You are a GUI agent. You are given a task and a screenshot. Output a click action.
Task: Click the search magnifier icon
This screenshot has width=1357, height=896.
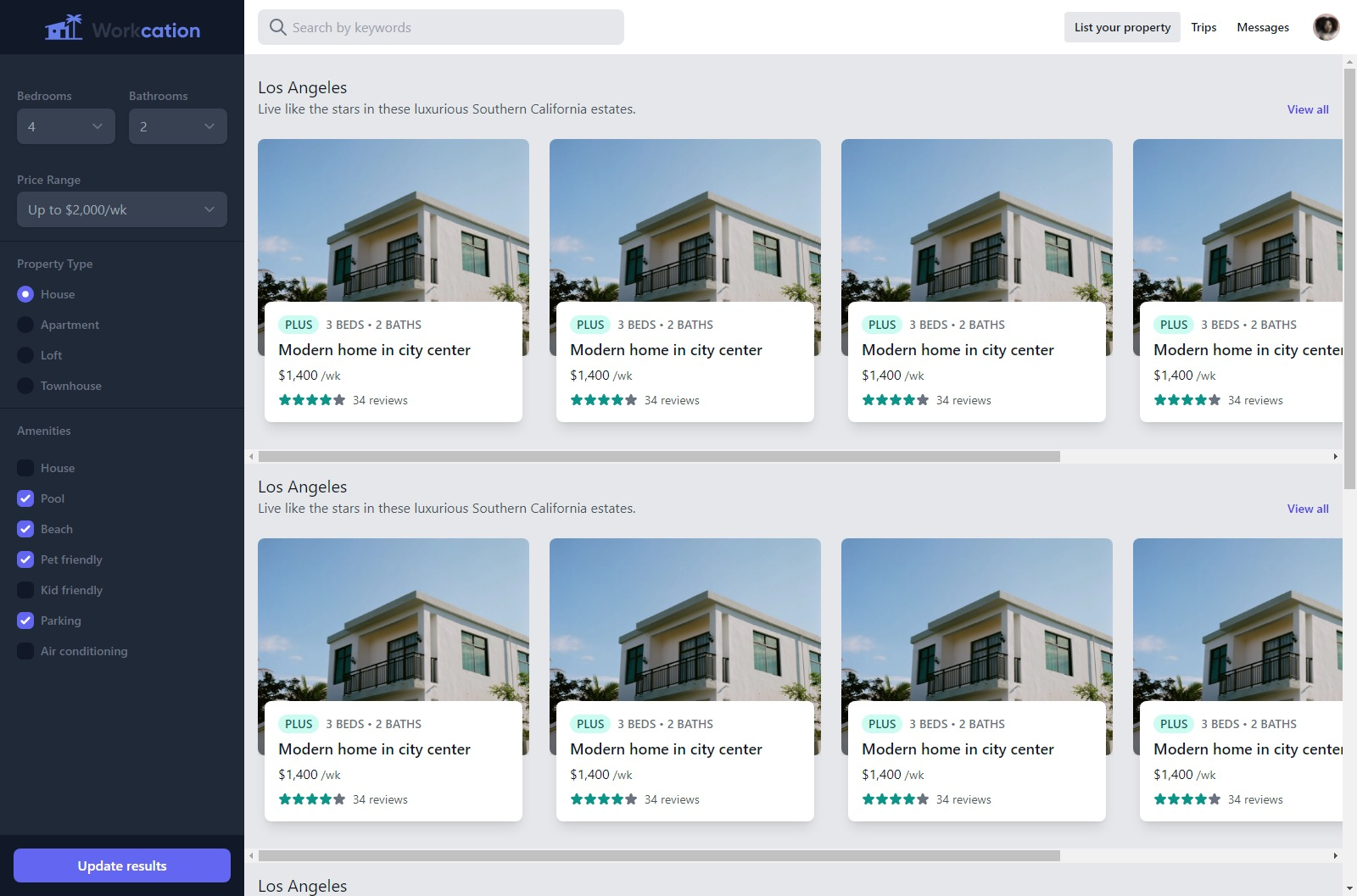tap(277, 27)
